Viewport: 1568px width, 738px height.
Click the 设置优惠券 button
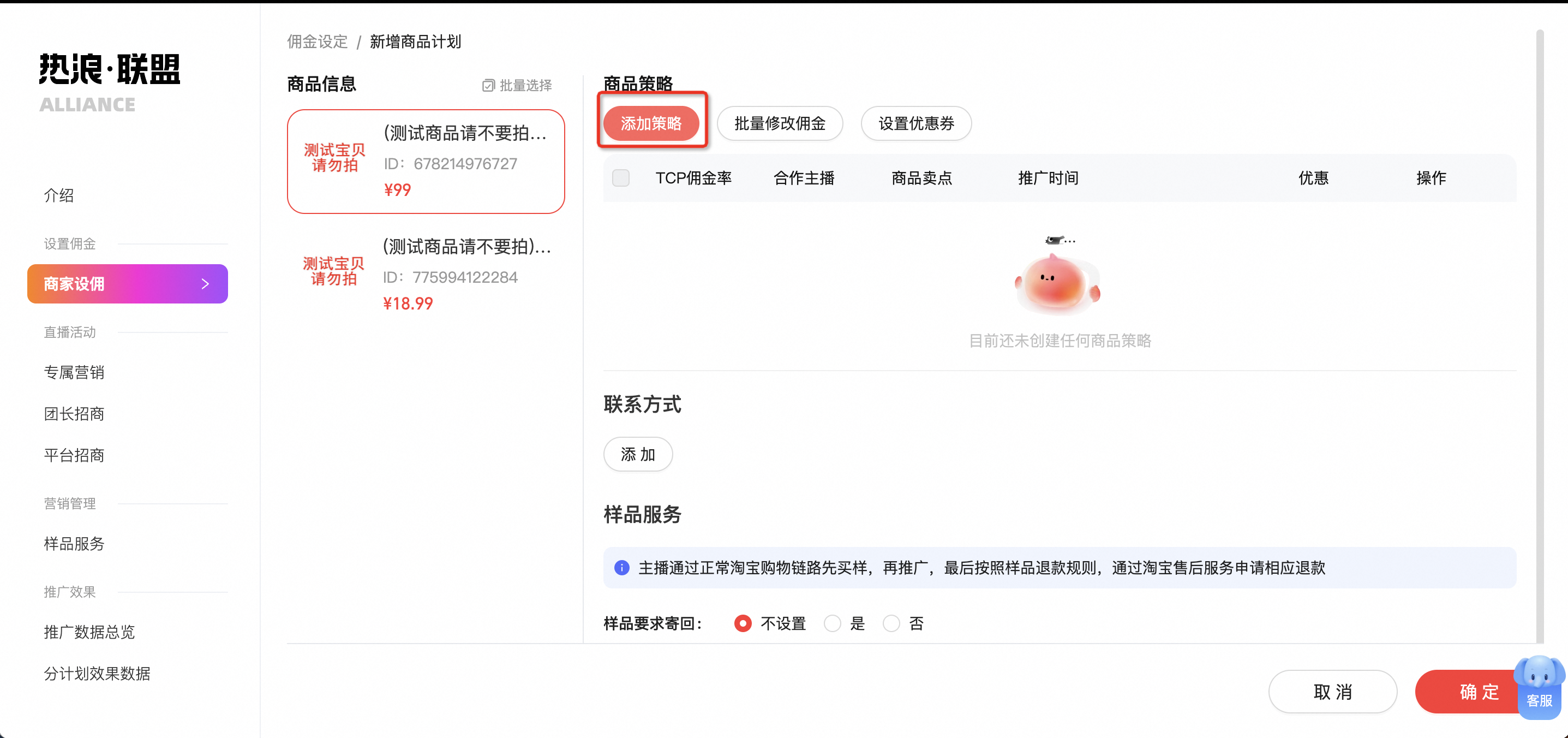(x=916, y=123)
